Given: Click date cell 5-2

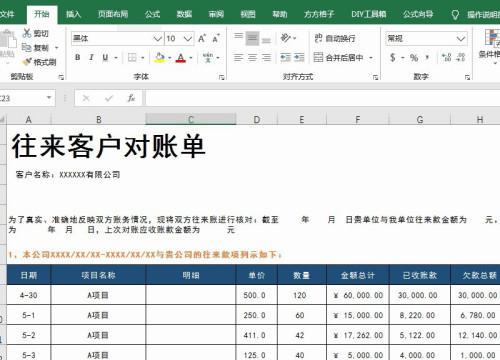Looking at the screenshot, I should [29, 335].
